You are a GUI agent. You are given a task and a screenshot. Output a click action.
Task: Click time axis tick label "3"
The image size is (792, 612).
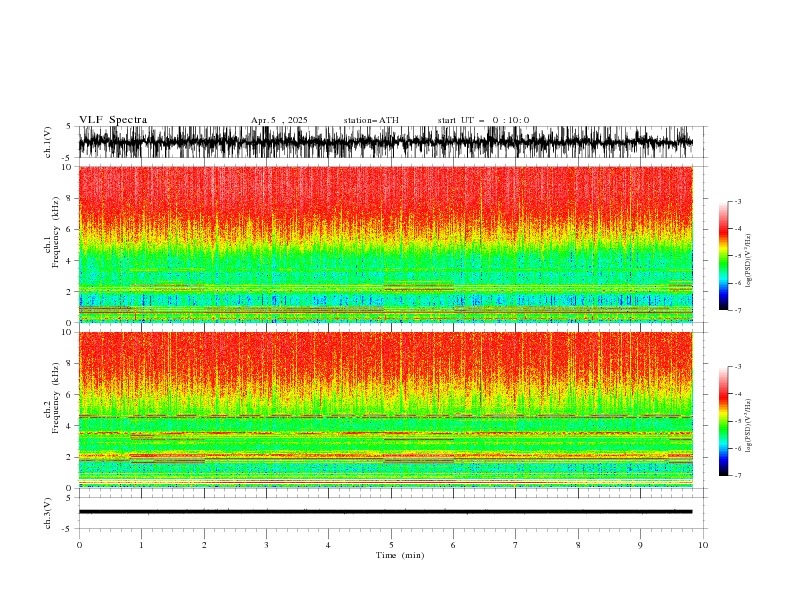266,545
